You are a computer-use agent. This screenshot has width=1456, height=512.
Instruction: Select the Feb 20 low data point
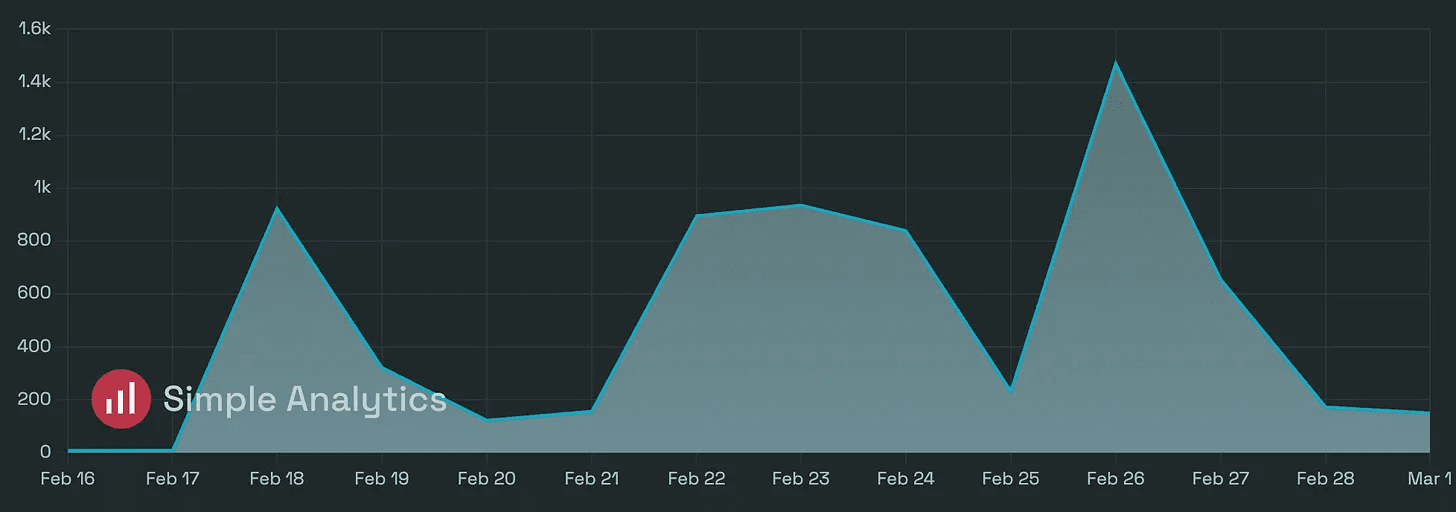pos(487,420)
